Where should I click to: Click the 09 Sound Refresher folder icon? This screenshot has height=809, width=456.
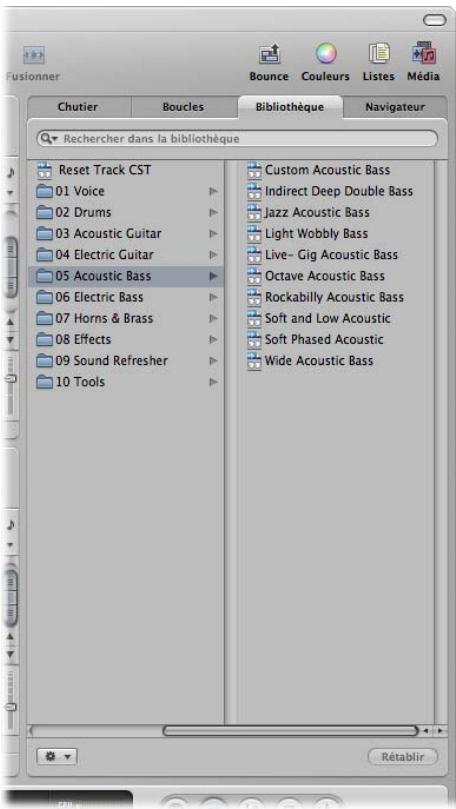pos(45,361)
